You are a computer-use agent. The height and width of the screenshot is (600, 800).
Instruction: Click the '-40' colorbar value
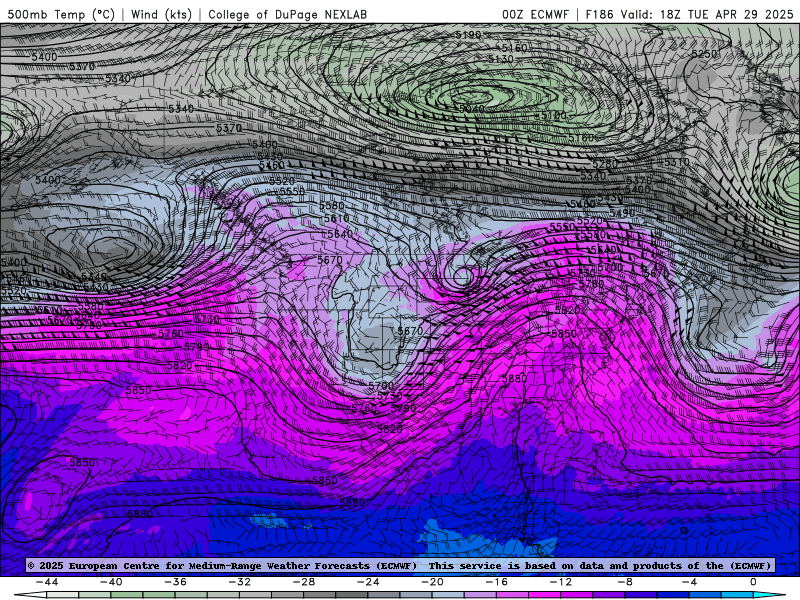111,582
